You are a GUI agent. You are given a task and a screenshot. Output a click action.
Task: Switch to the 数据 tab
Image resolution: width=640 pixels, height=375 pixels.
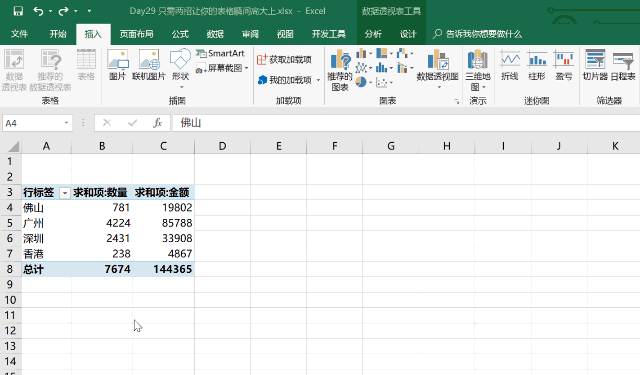215,34
